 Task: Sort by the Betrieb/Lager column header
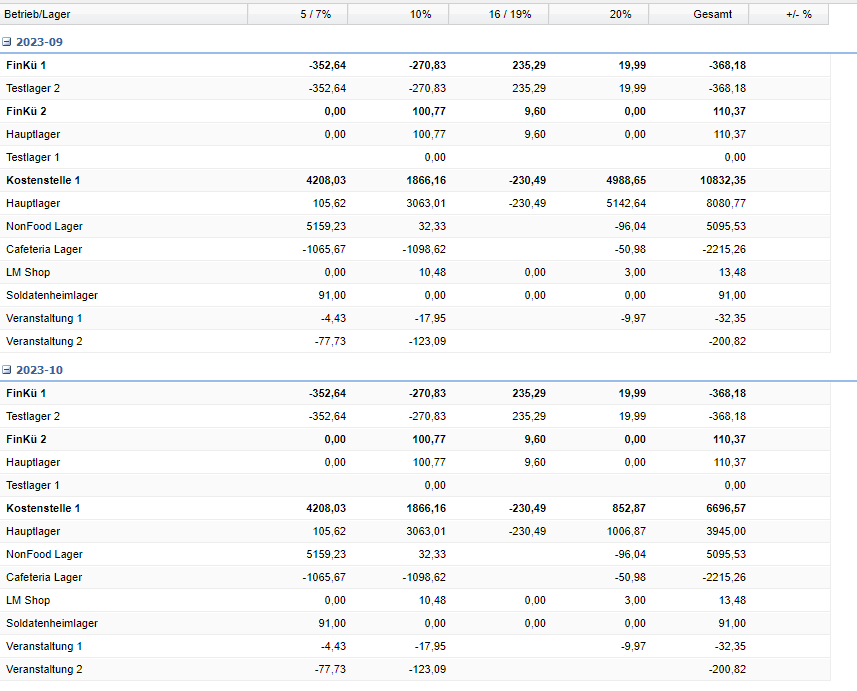click(123, 14)
